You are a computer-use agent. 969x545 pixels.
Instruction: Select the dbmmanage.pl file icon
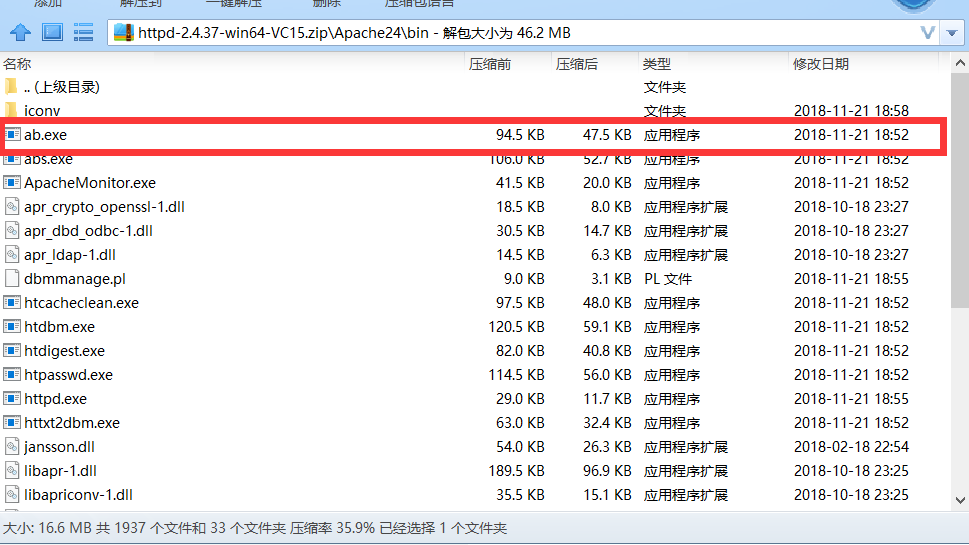[12, 279]
